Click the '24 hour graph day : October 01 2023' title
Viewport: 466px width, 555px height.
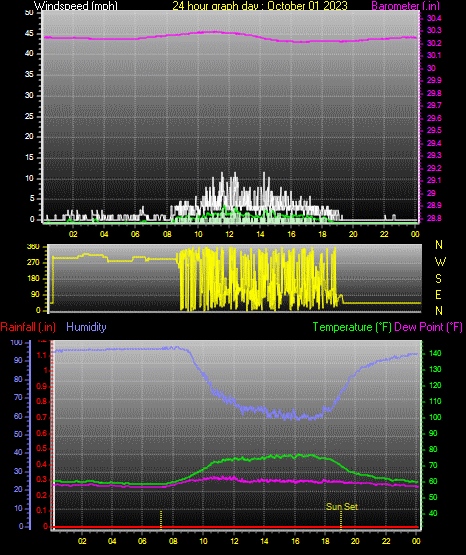point(260,5)
